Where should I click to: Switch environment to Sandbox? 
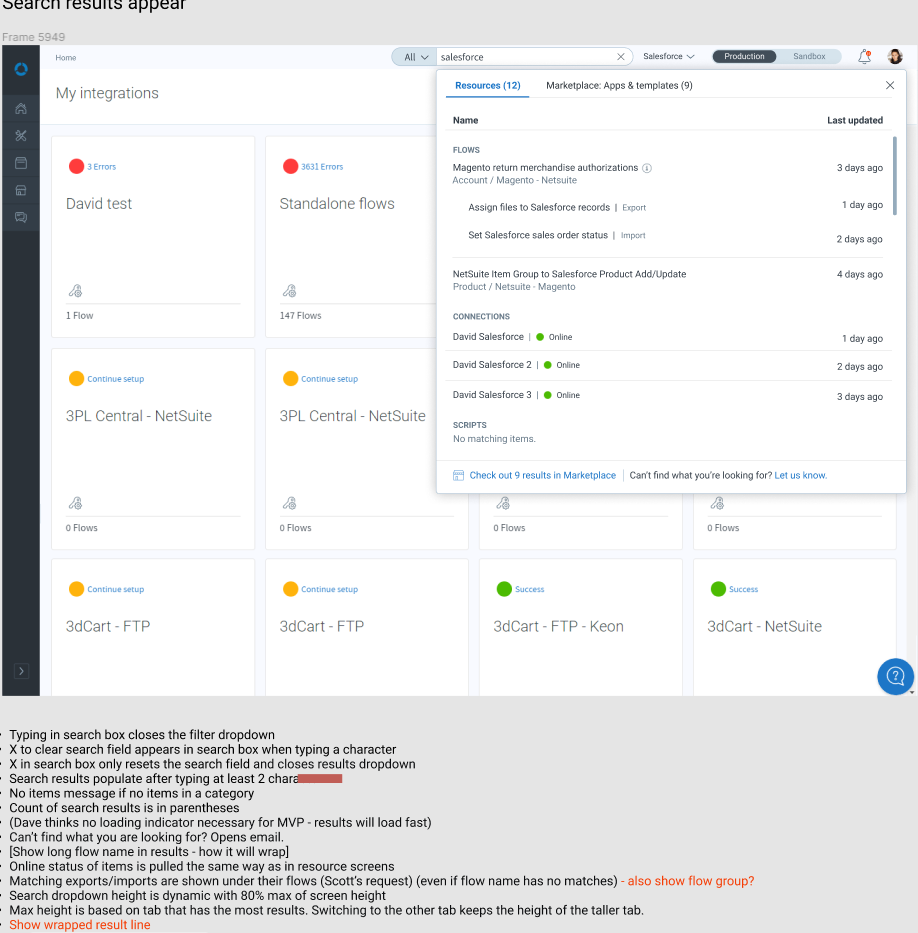[809, 57]
